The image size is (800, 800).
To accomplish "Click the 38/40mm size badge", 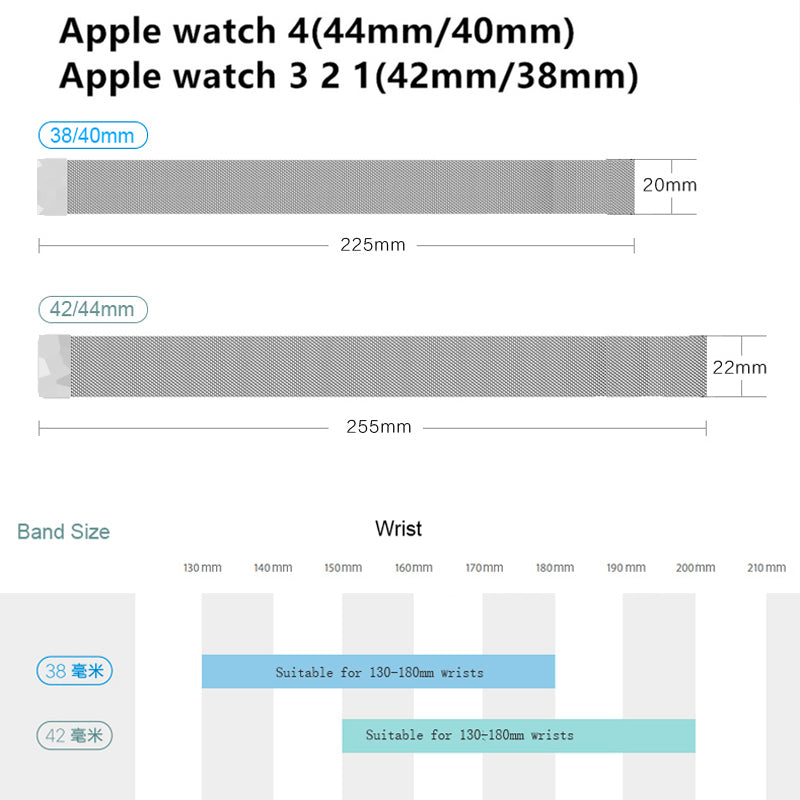I will click(x=92, y=135).
